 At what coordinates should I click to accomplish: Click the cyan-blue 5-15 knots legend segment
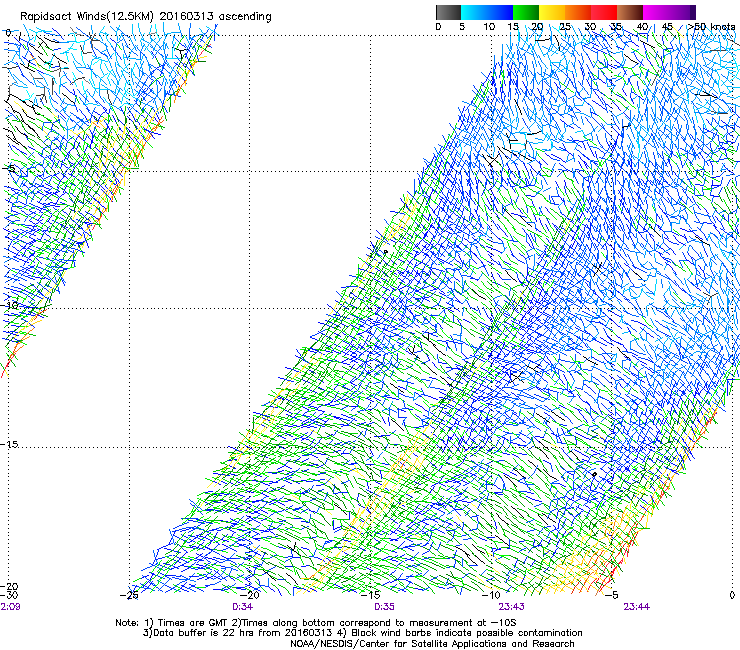coord(487,12)
